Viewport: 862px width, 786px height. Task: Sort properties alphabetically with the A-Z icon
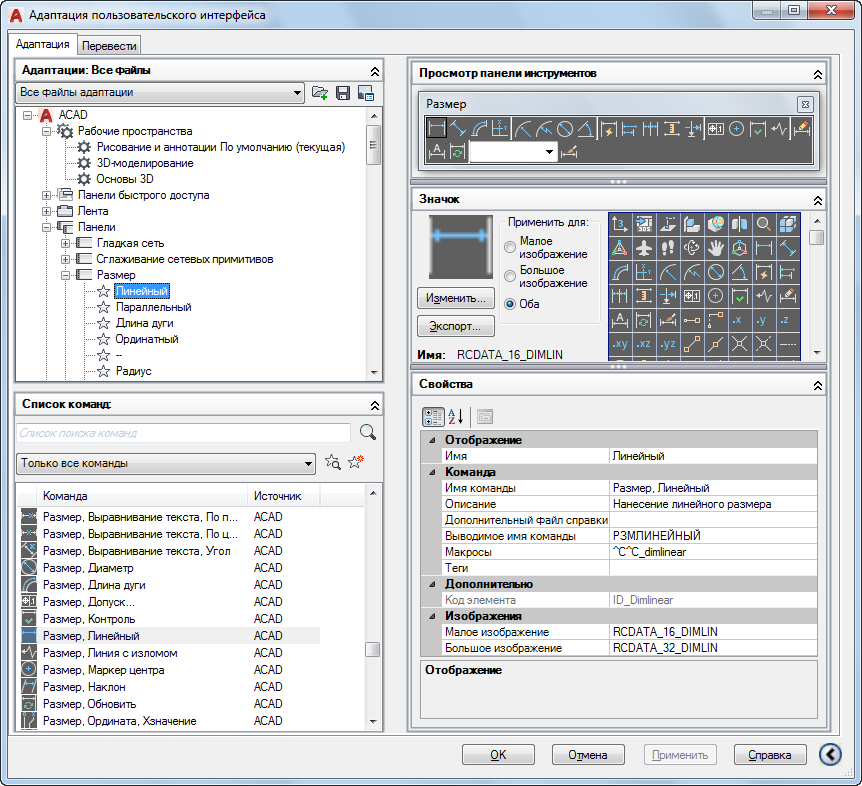[456, 417]
